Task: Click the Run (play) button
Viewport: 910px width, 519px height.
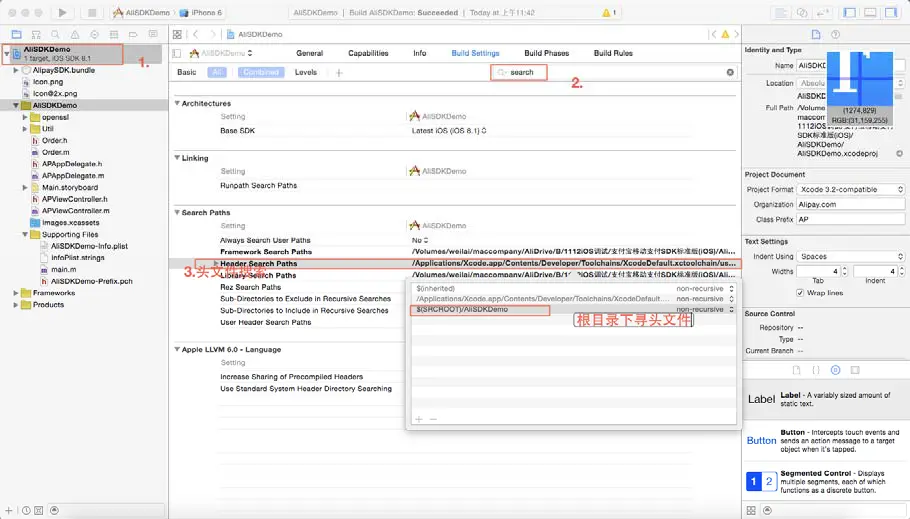Action: pyautogui.click(x=62, y=12)
